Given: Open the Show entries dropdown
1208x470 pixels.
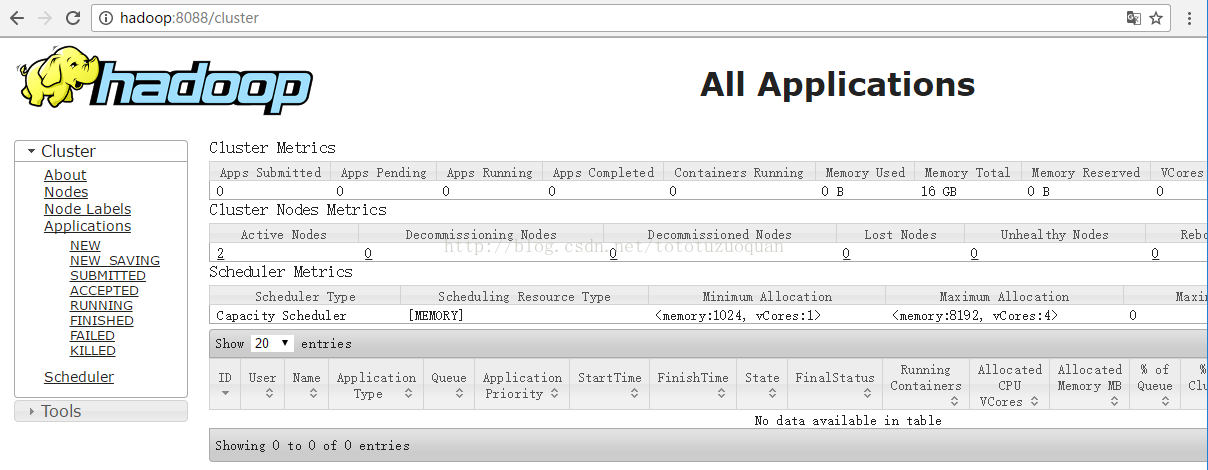Looking at the screenshot, I should pos(272,343).
